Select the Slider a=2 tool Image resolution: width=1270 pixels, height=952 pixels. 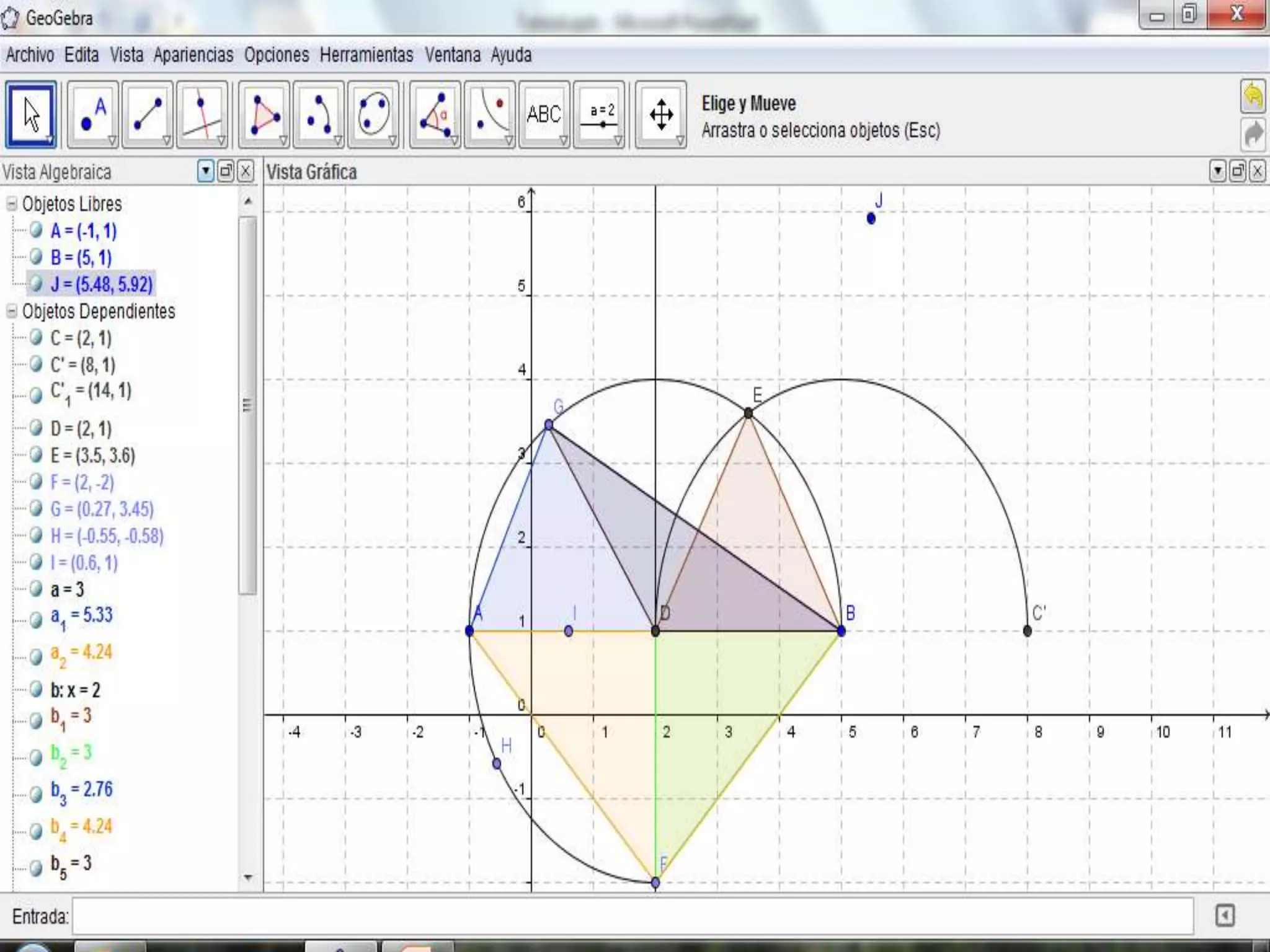(598, 115)
